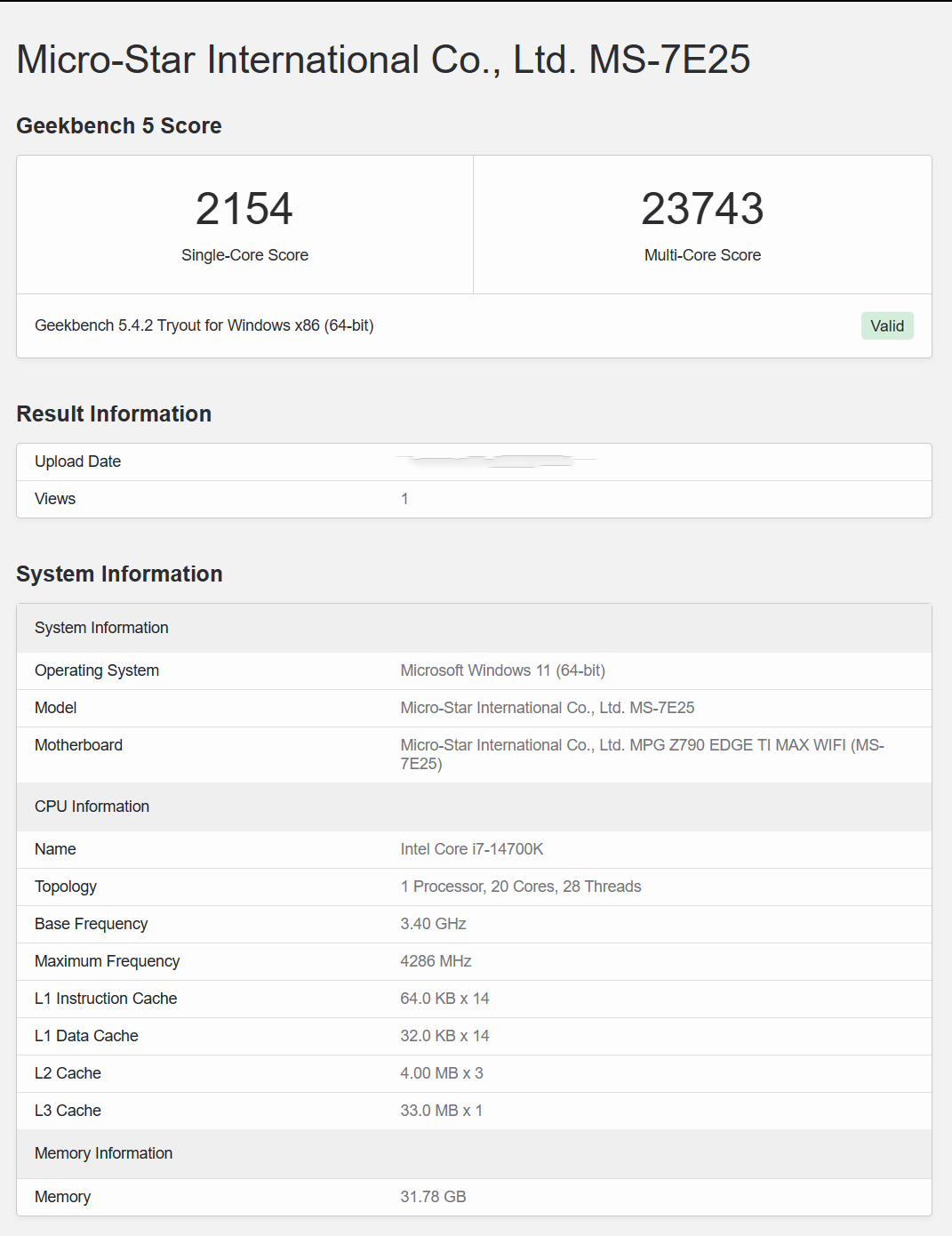Screen dimensions: 952x1236
Task: Click the Microsoft Windows 11 operating system value
Action: point(502,670)
